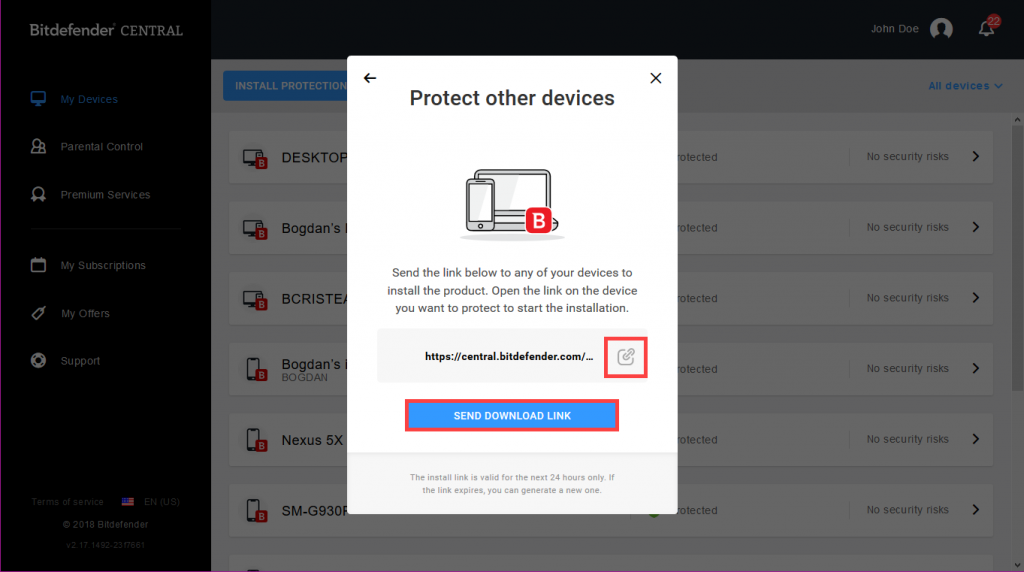Expand the All devices filter dropdown
The width and height of the screenshot is (1024, 572).
965,86
